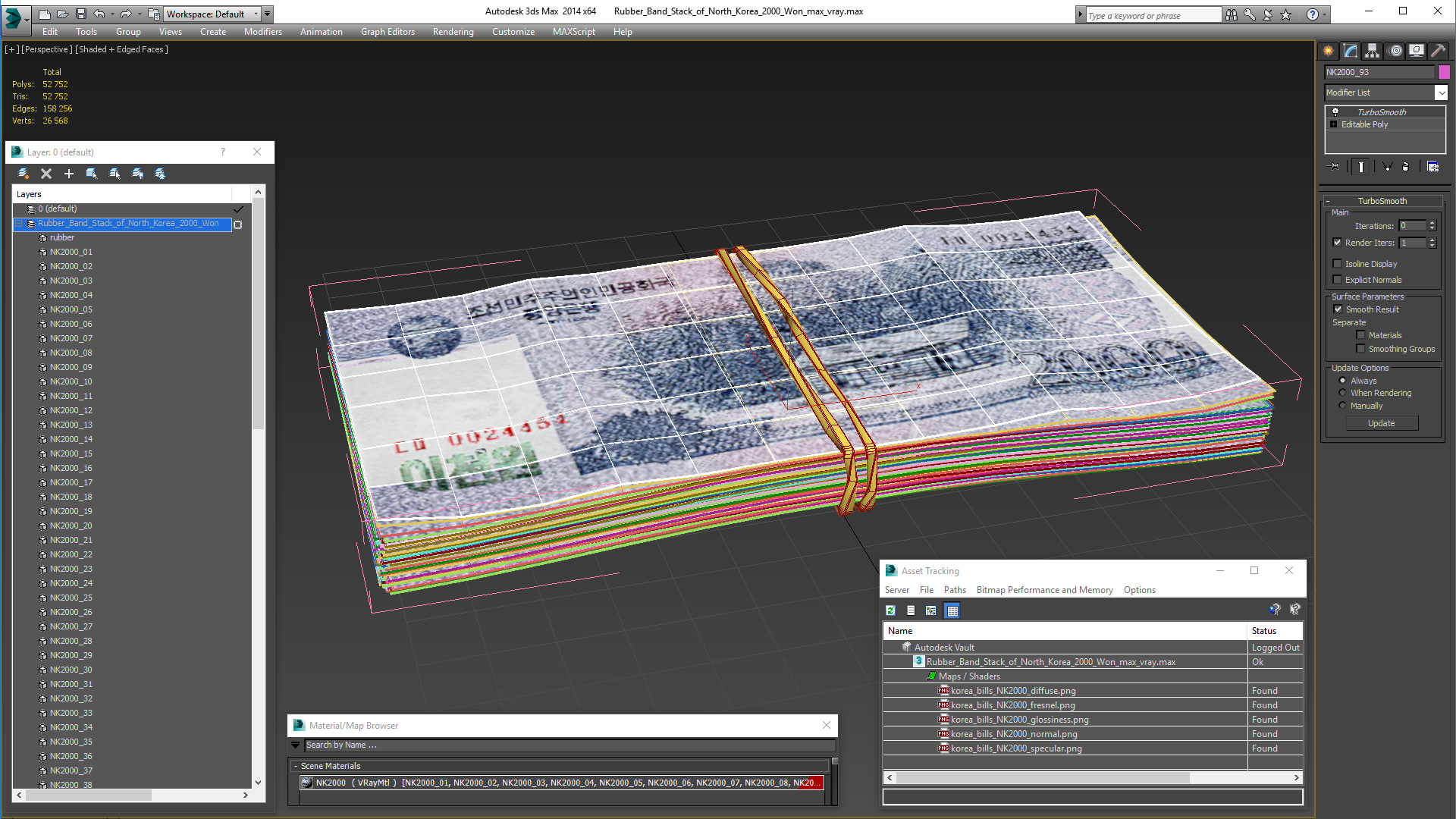Click the [Shaded + Edged Faces] viewport label
The height and width of the screenshot is (819, 1456).
coord(121,49)
